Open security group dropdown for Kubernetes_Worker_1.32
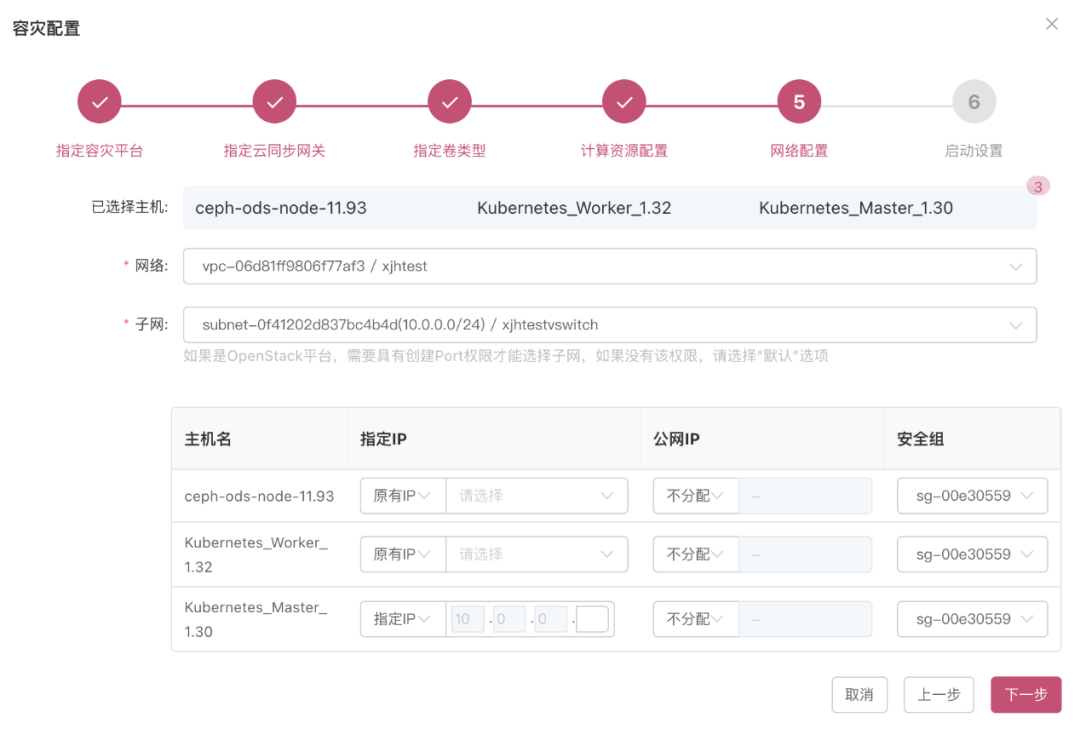 coord(972,554)
